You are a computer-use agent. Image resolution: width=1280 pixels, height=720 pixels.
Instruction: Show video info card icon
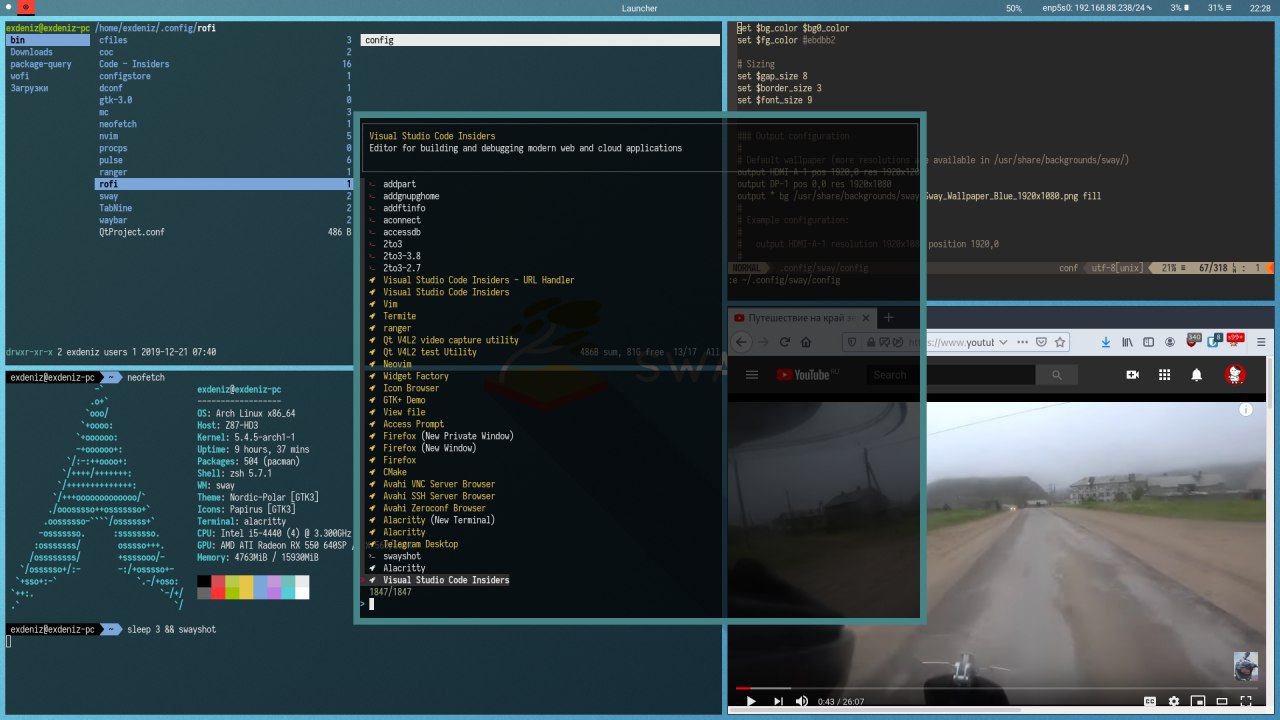(x=1246, y=410)
